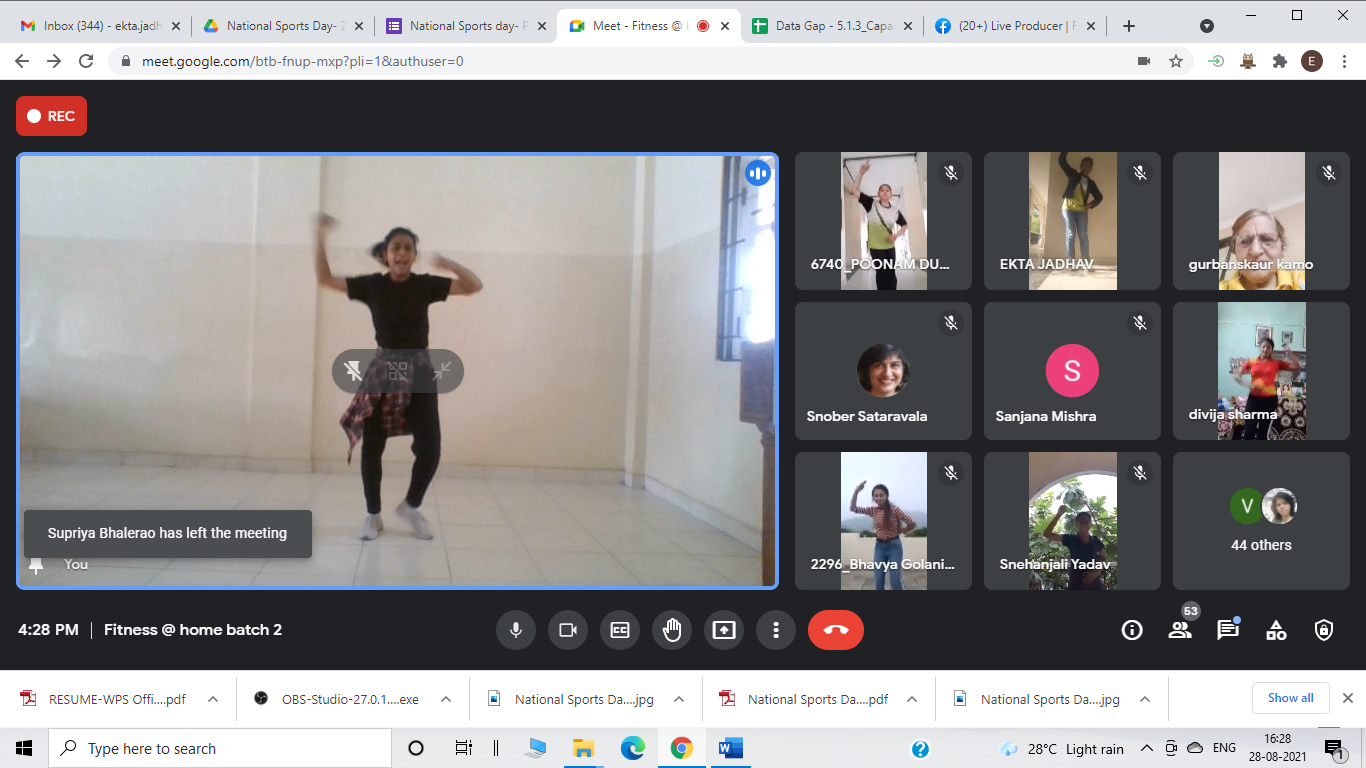Click the Show all downloads button
This screenshot has height=768, width=1366.
(1290, 698)
